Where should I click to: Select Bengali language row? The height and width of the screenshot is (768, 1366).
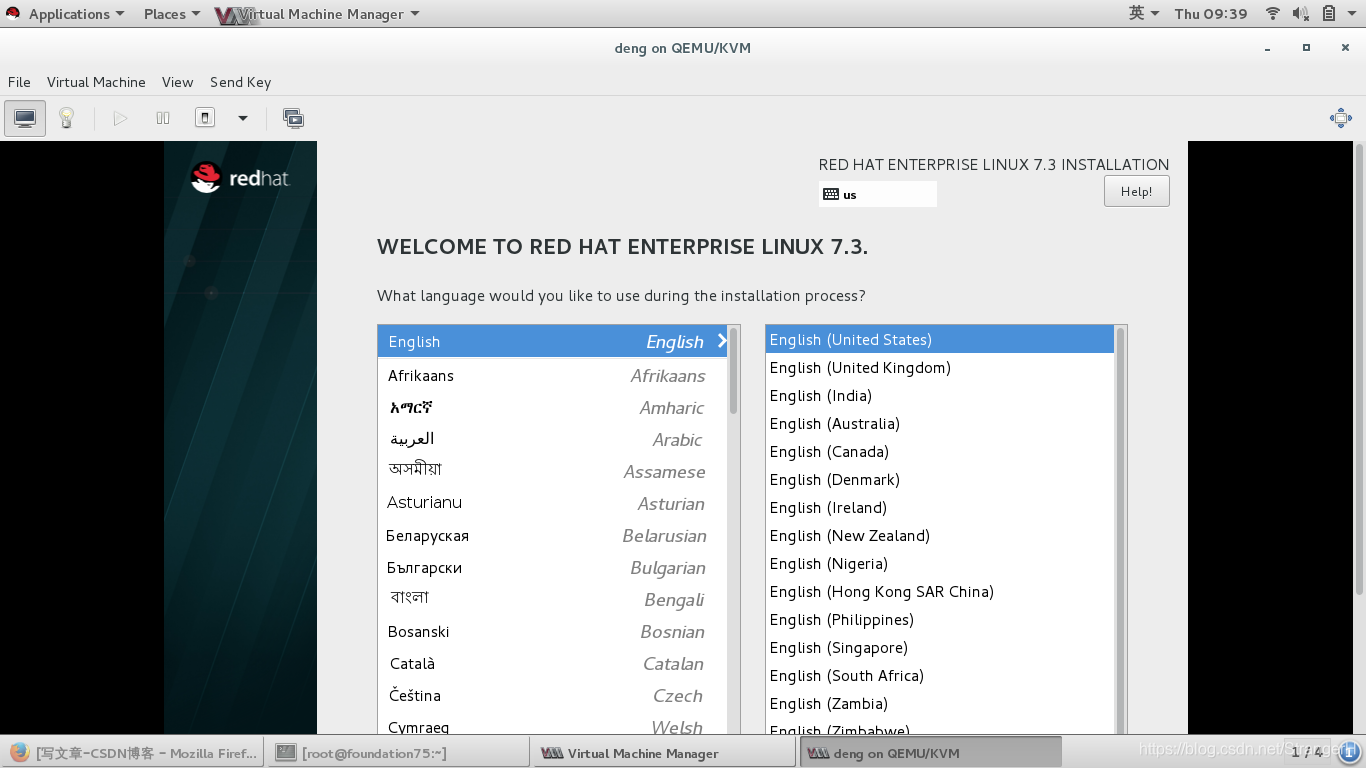pyautogui.click(x=552, y=600)
